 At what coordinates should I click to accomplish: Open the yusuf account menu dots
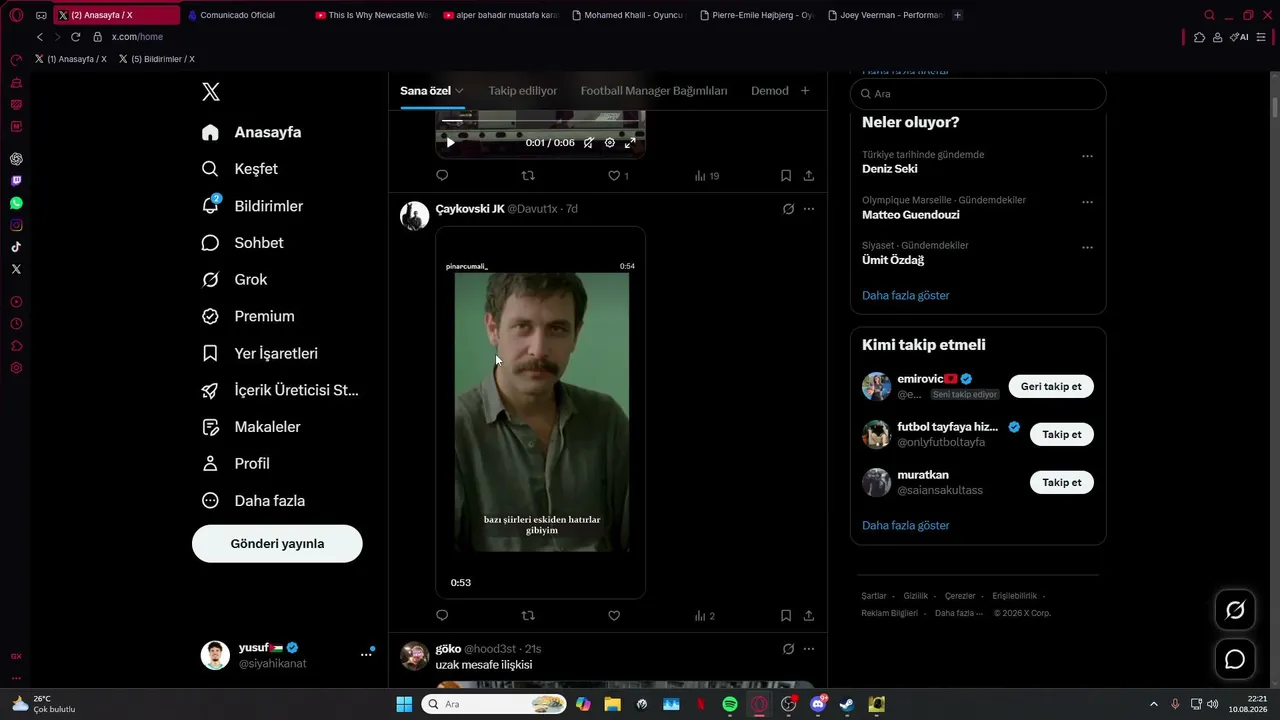pyautogui.click(x=366, y=655)
